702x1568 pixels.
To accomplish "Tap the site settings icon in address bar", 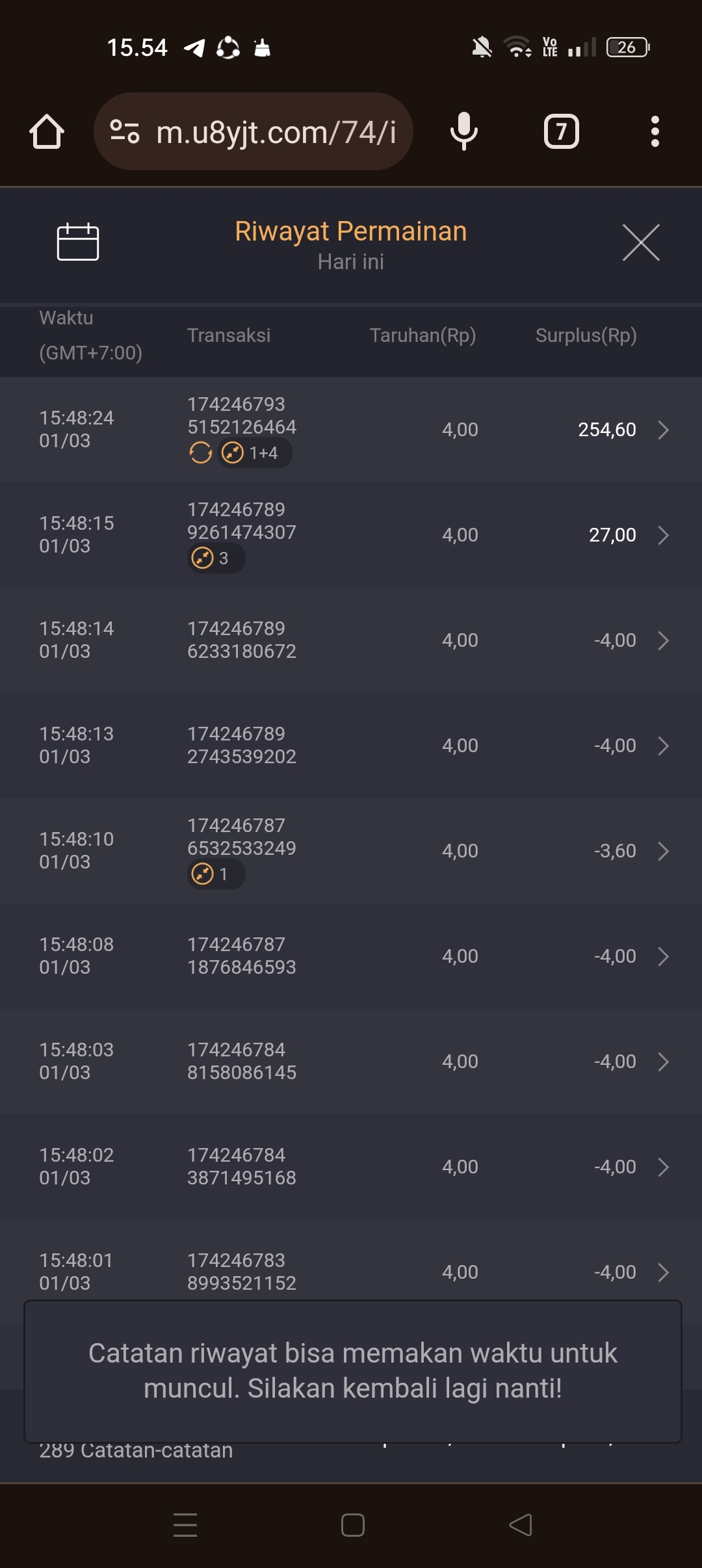I will click(x=124, y=132).
